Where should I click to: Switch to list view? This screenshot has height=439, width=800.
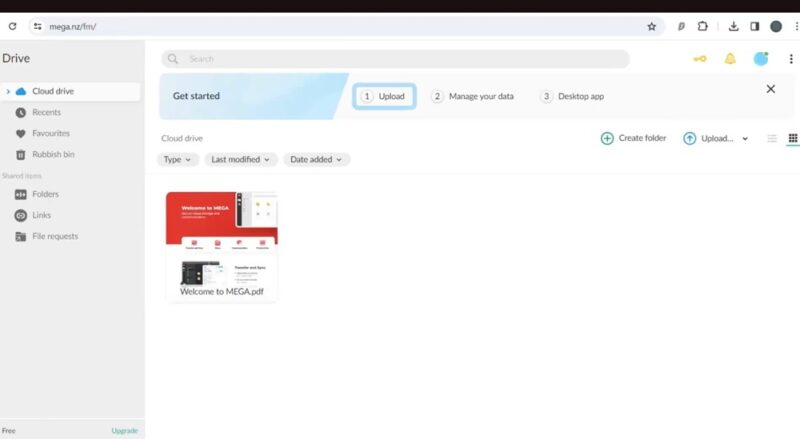pos(771,138)
